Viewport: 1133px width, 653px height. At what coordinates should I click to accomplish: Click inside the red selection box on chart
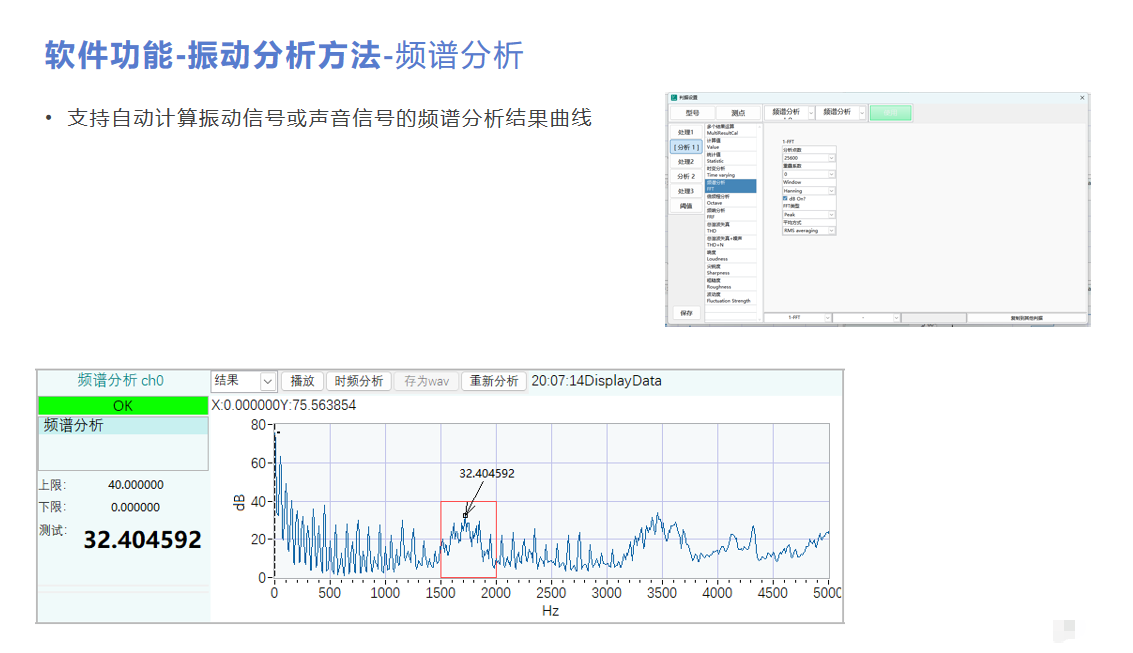(x=468, y=550)
